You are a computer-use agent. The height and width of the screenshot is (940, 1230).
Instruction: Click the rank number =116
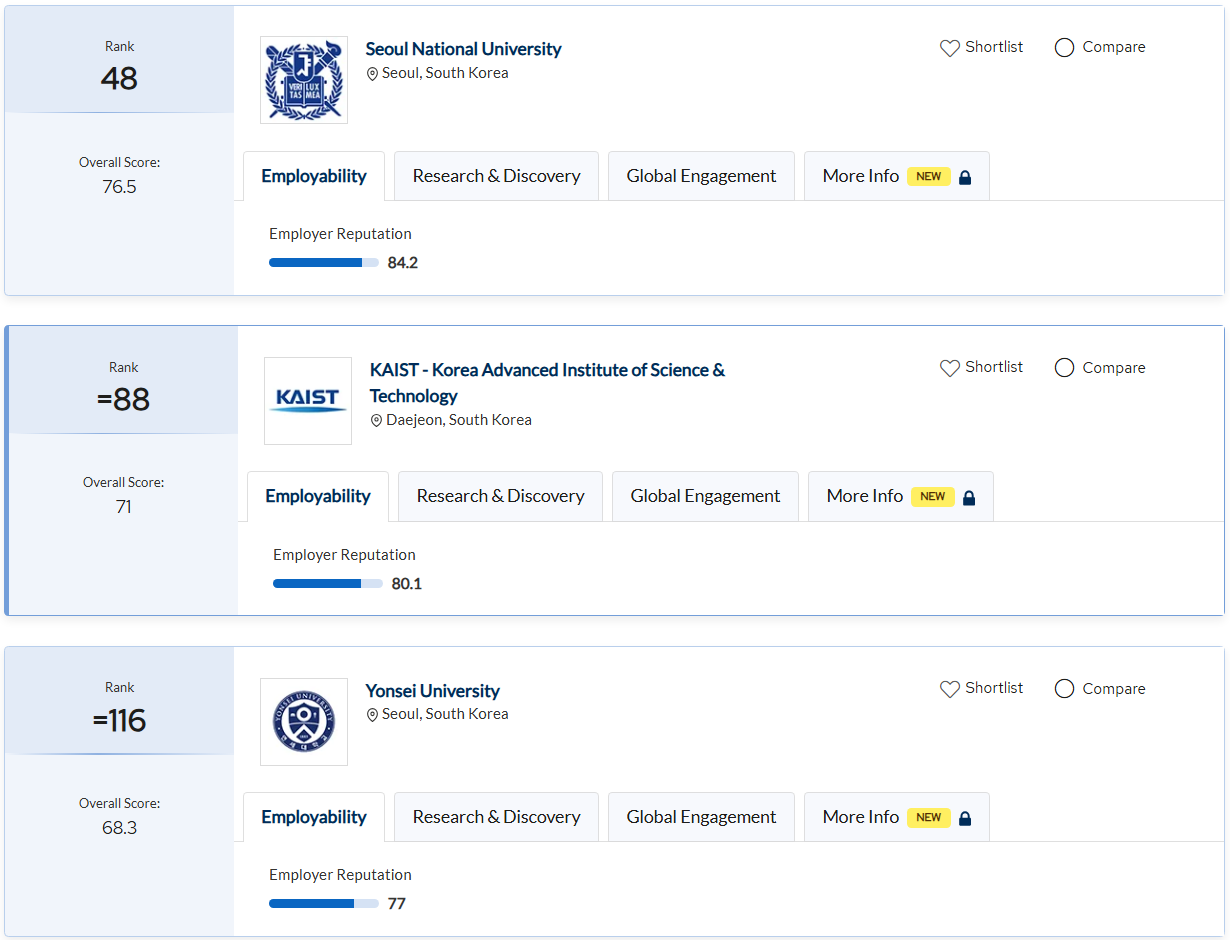pyautogui.click(x=119, y=720)
